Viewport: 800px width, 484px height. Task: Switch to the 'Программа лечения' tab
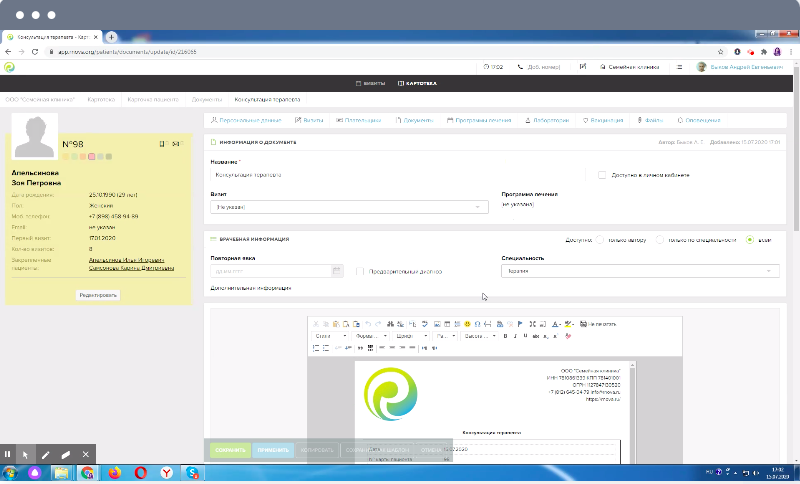[x=479, y=120]
